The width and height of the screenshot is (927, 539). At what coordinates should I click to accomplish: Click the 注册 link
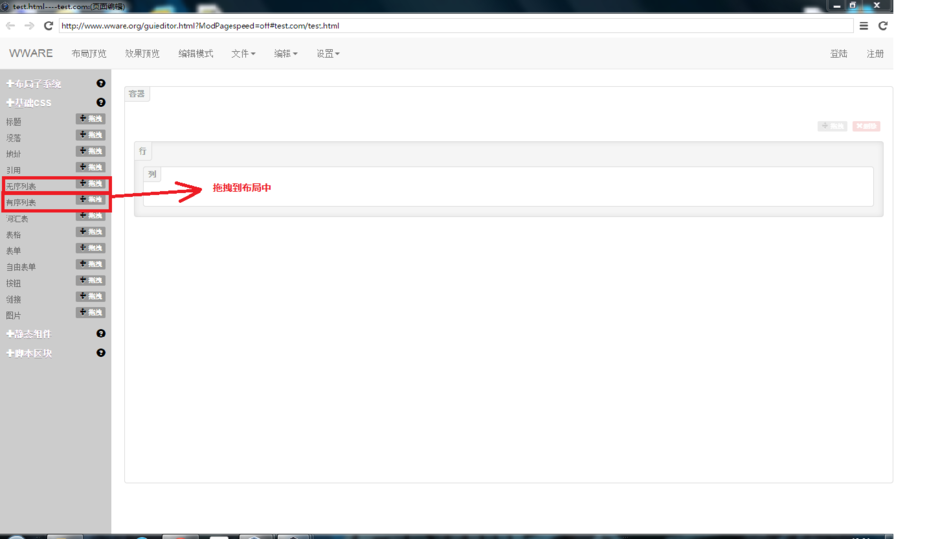coord(875,53)
